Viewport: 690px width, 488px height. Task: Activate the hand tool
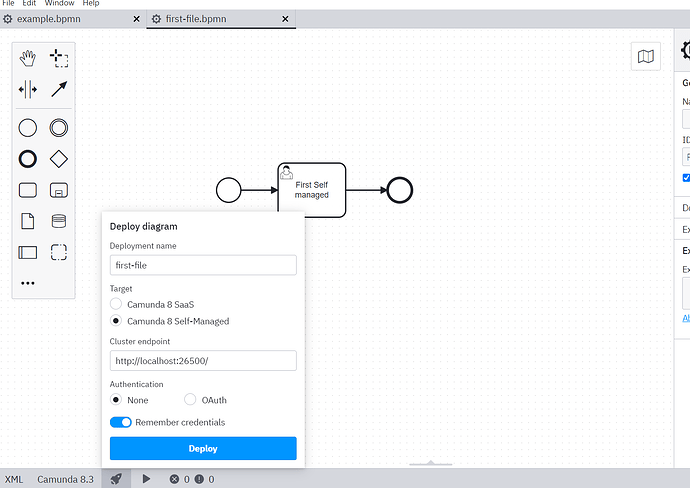[x=28, y=58]
